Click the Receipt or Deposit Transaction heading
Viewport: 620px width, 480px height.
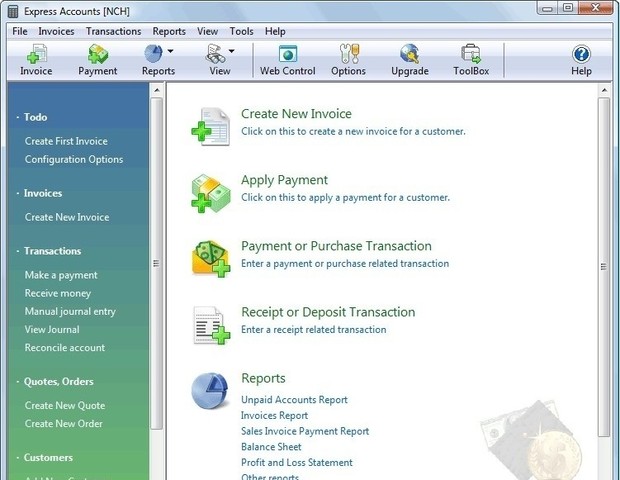[x=328, y=312]
